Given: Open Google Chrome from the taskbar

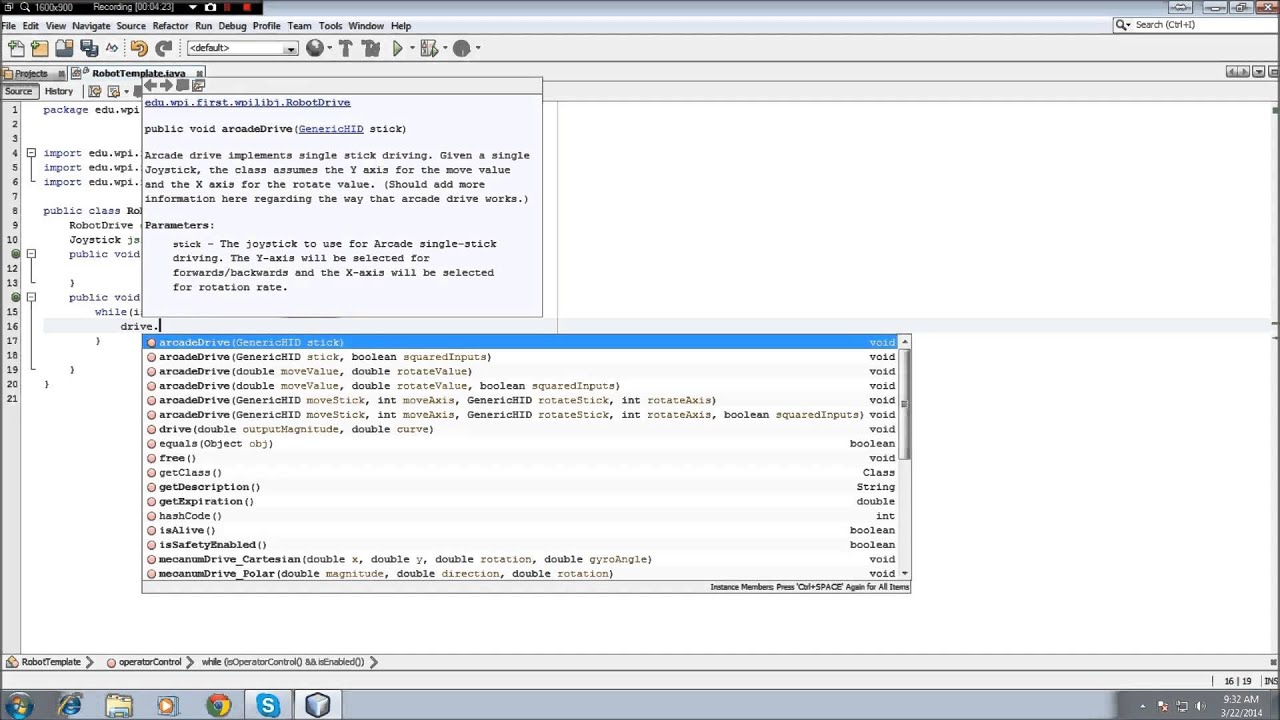Looking at the screenshot, I should [218, 706].
